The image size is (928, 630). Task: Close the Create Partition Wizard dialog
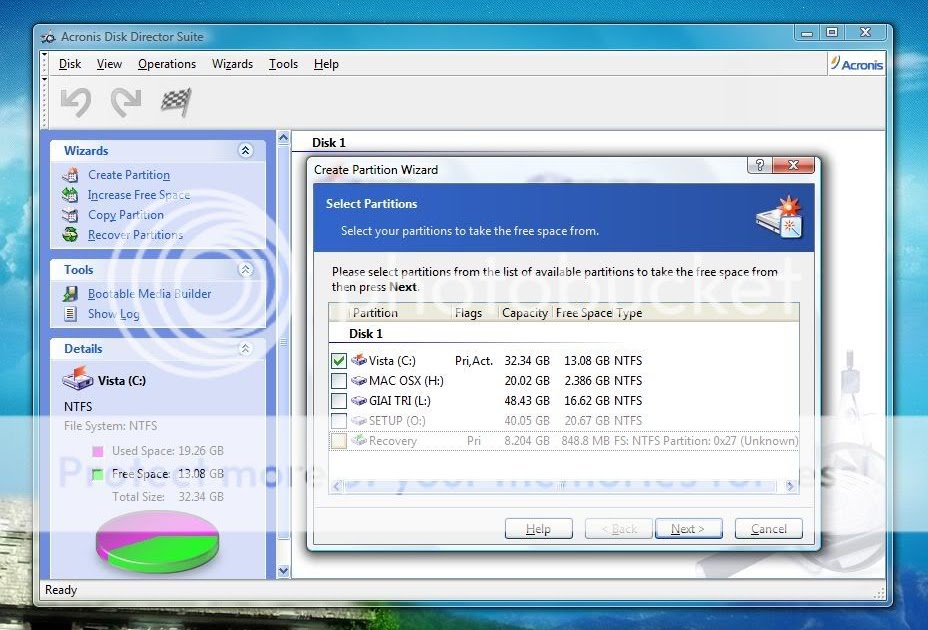(794, 165)
